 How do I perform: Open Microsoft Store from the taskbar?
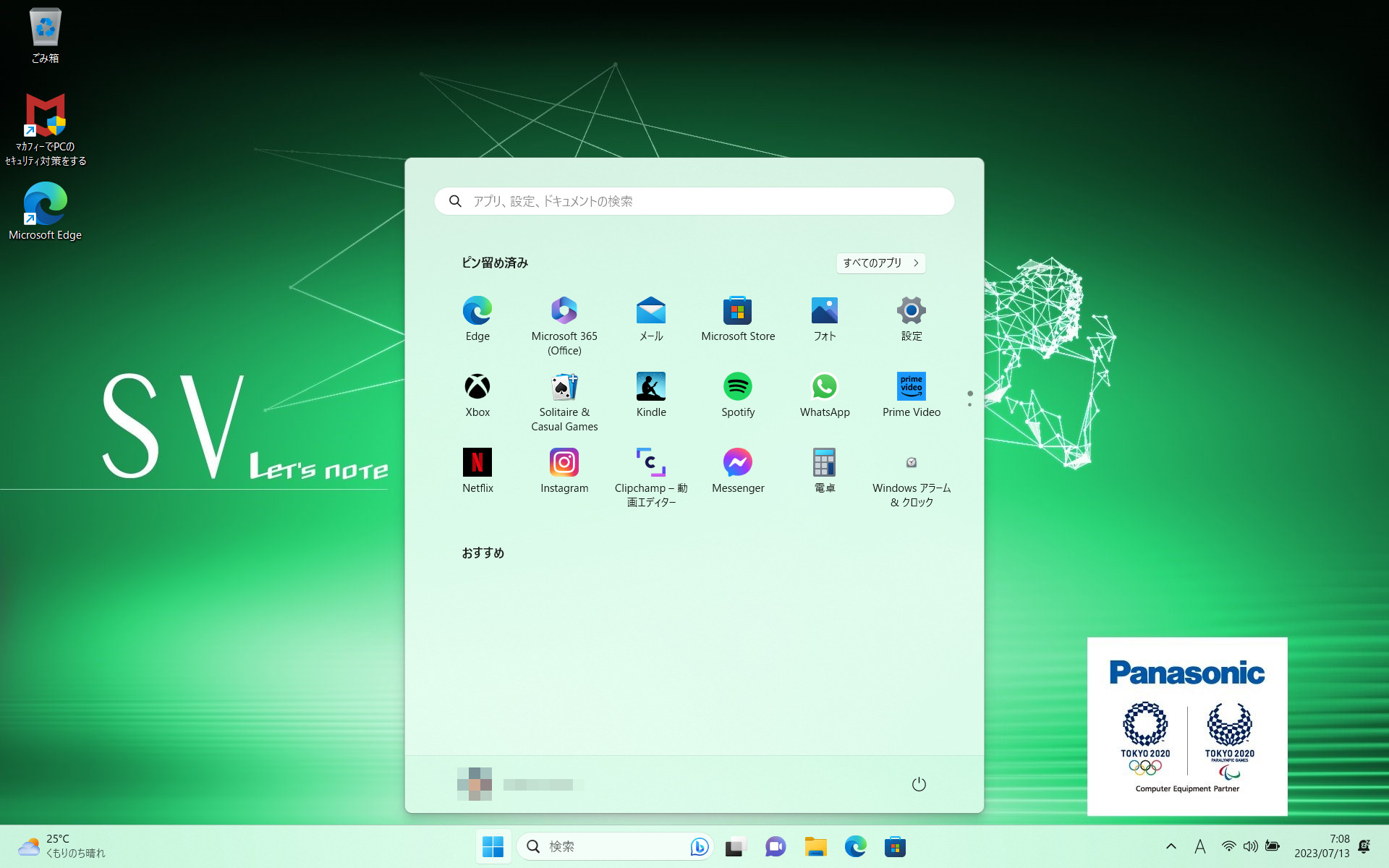(895, 846)
